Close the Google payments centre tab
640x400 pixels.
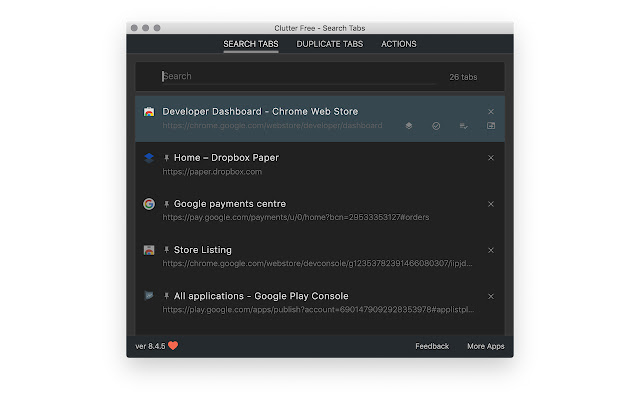491,204
